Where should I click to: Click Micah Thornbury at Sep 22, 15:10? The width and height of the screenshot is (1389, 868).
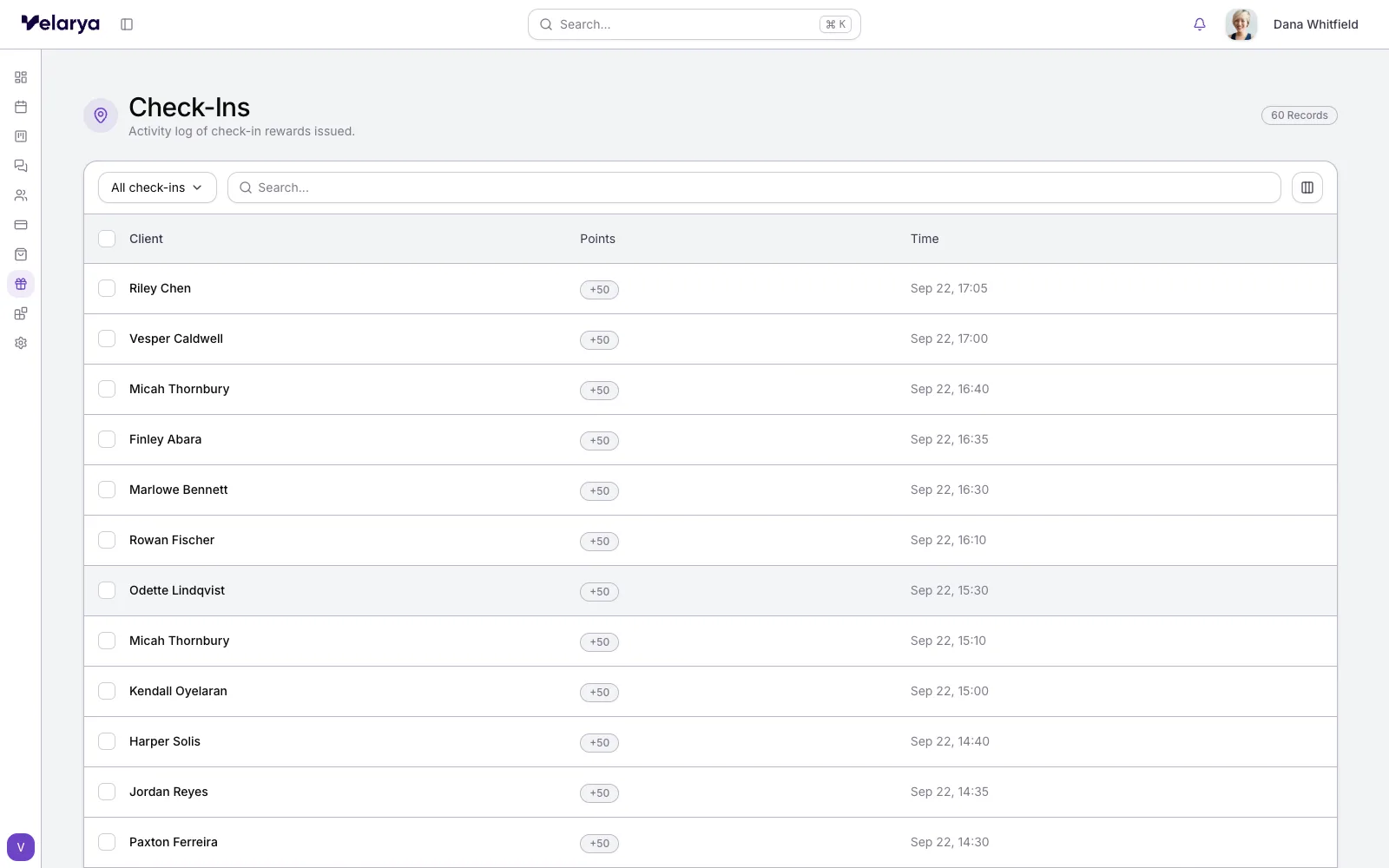[x=179, y=641]
